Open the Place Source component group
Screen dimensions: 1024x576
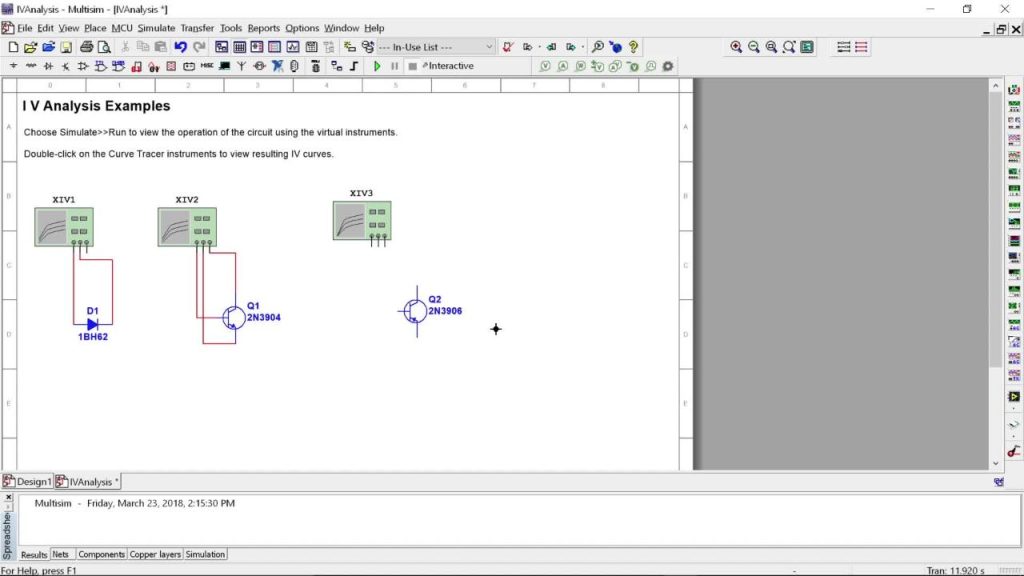click(13, 66)
